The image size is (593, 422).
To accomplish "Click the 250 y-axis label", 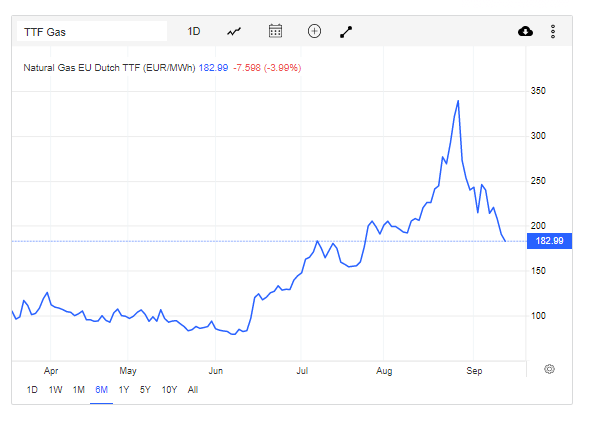I will pyautogui.click(x=538, y=181).
